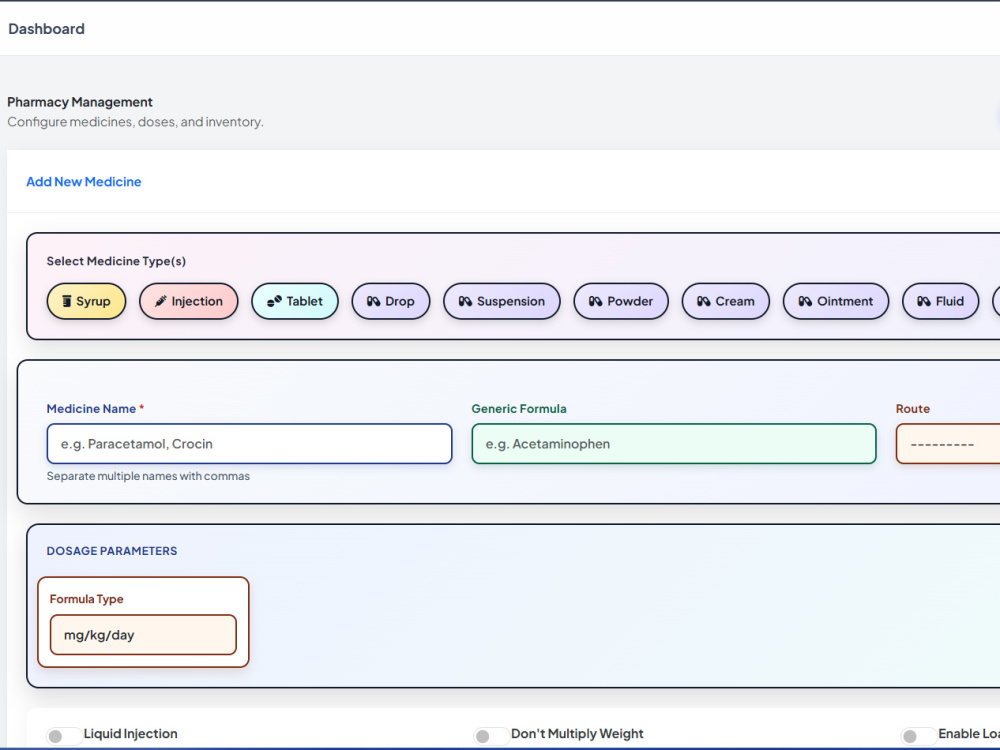Open the Route dropdown
This screenshot has height=750, width=1000.
pyautogui.click(x=948, y=444)
